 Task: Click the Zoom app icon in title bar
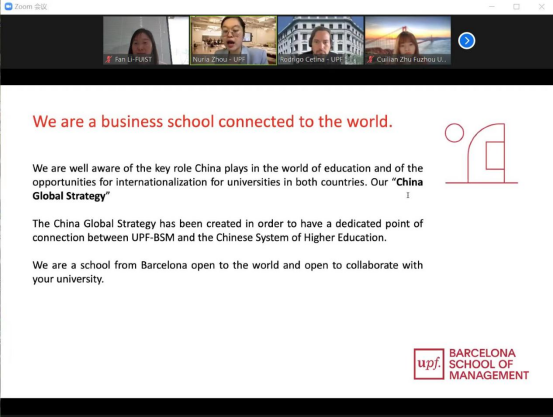(8, 6)
